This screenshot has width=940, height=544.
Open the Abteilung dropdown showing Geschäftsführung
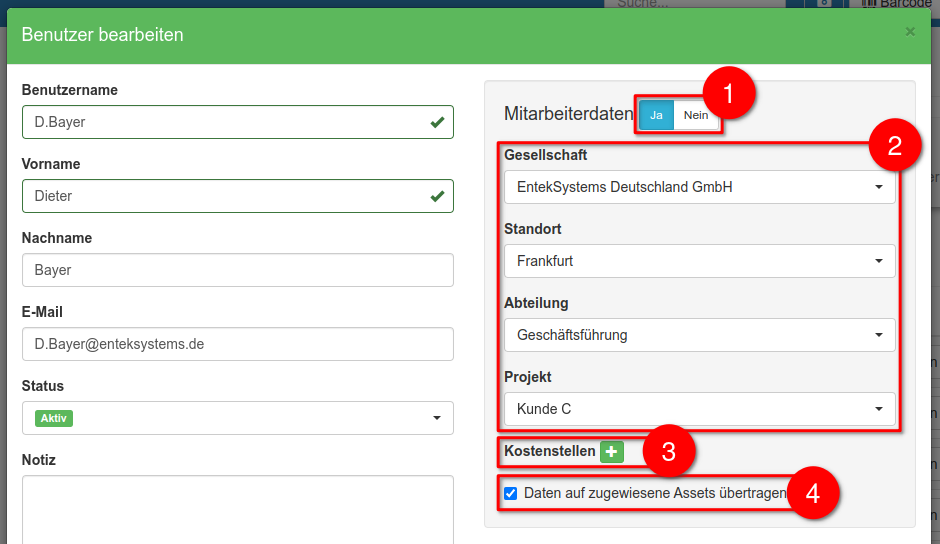(x=700, y=335)
